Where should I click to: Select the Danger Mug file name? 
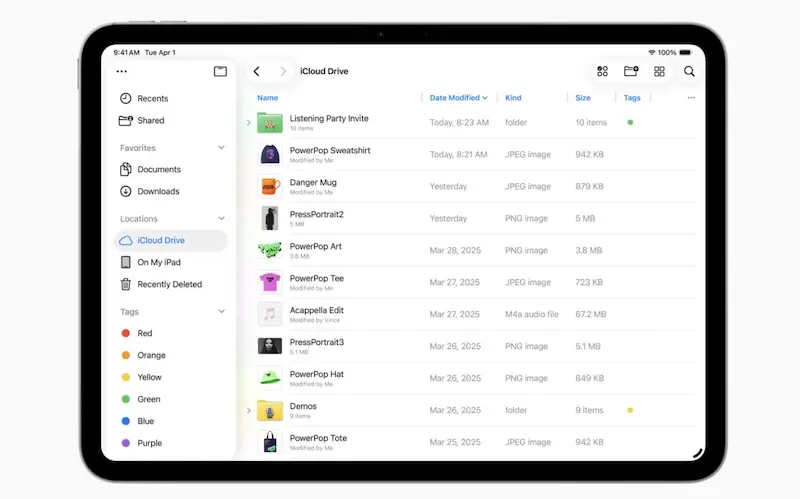313,183
